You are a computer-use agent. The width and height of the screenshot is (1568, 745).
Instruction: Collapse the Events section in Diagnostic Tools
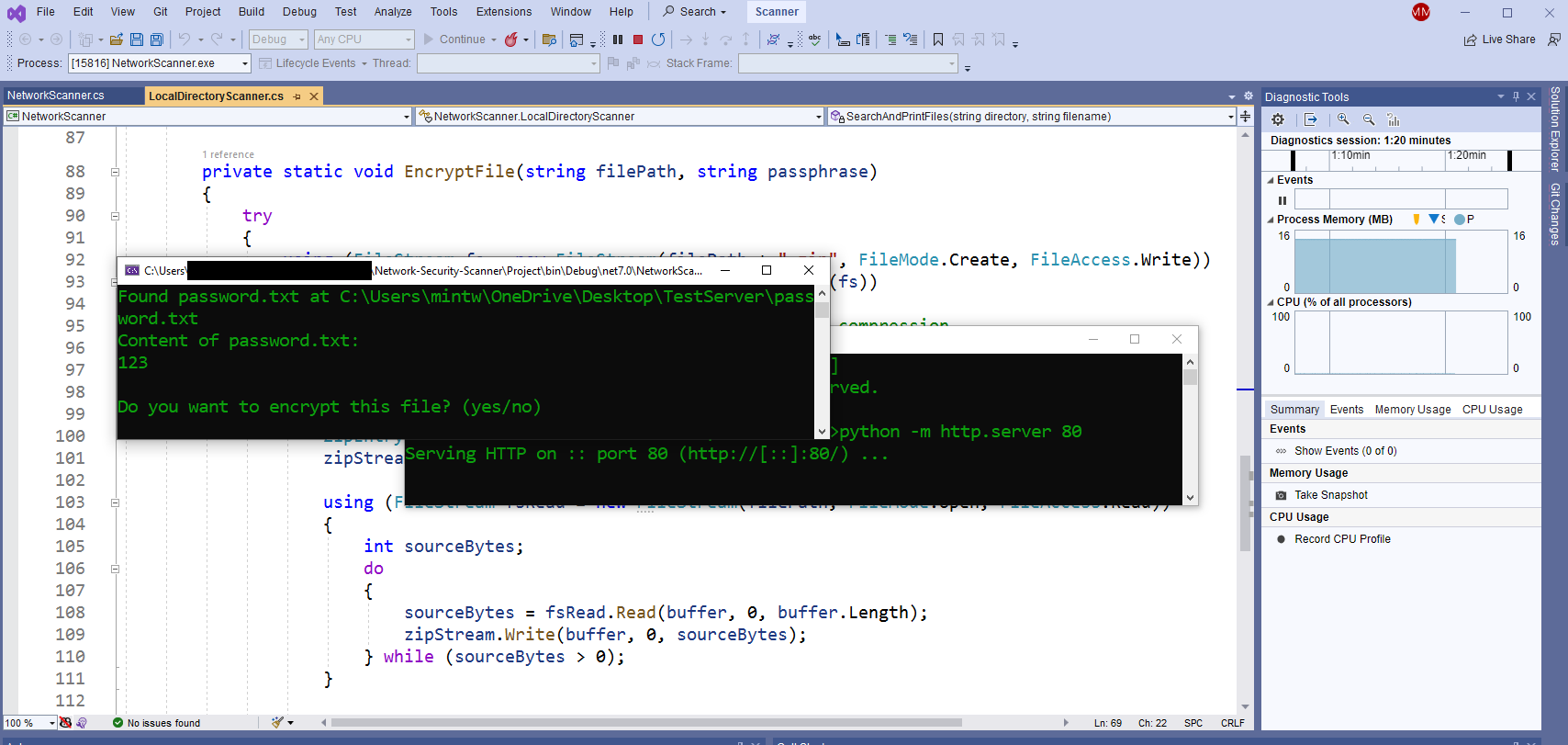coord(1271,180)
